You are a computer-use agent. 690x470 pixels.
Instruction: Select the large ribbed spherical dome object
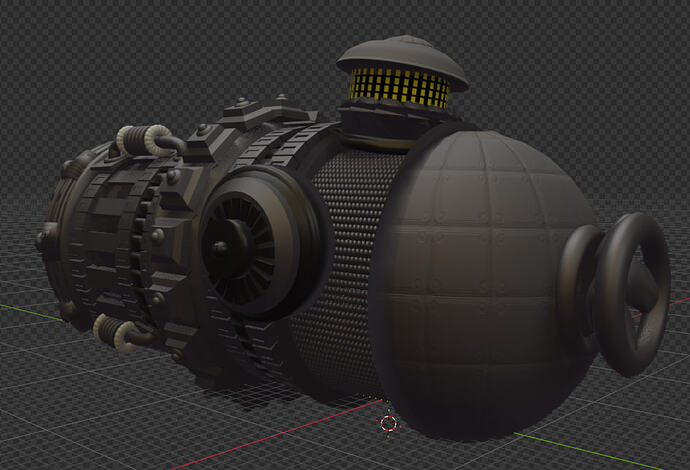click(x=484, y=284)
